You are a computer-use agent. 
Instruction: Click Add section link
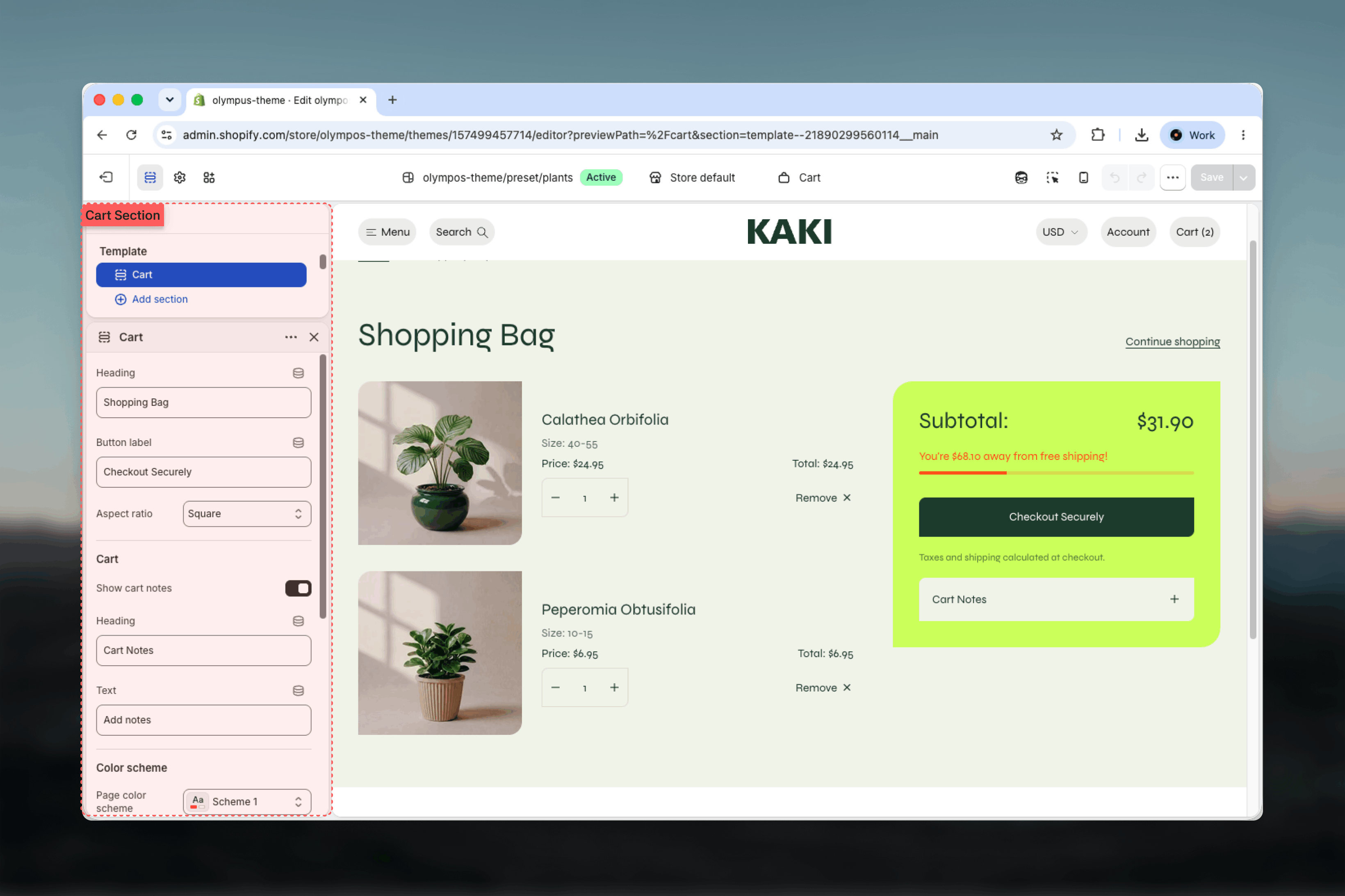coord(151,299)
